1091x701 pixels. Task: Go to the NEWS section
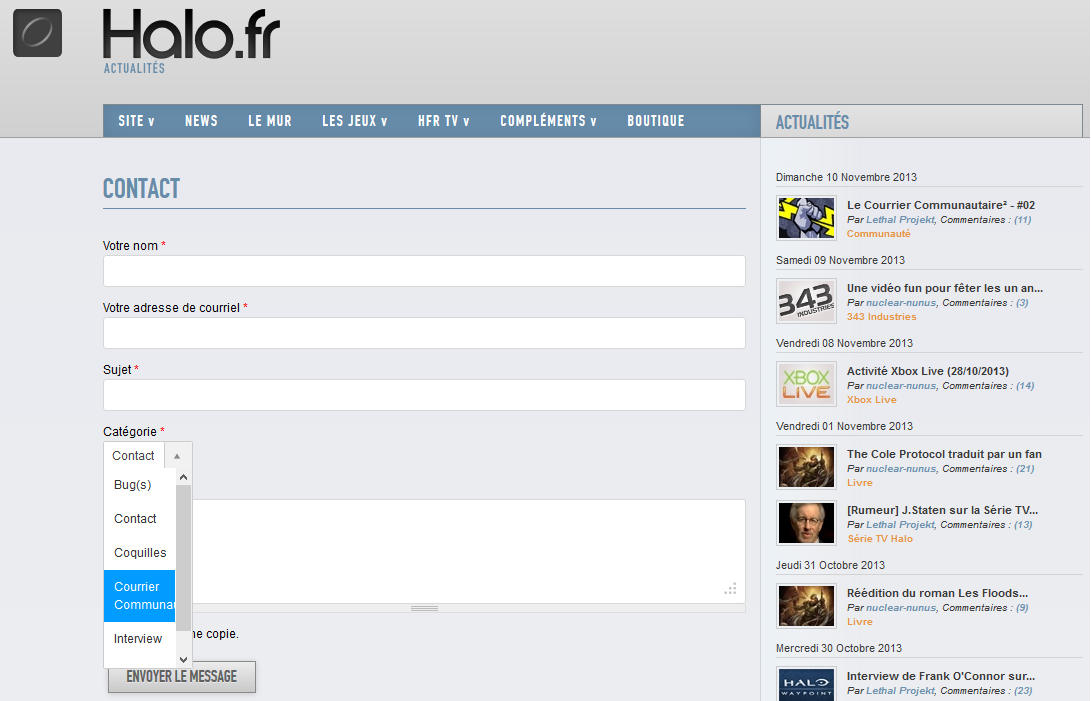(201, 121)
